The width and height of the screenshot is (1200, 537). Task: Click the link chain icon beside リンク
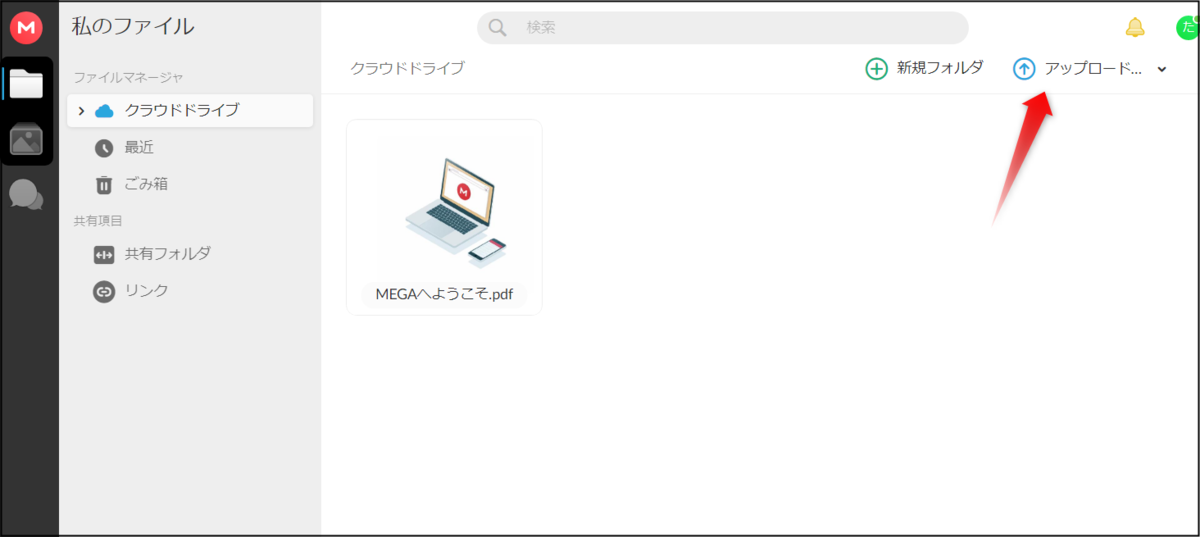click(104, 292)
